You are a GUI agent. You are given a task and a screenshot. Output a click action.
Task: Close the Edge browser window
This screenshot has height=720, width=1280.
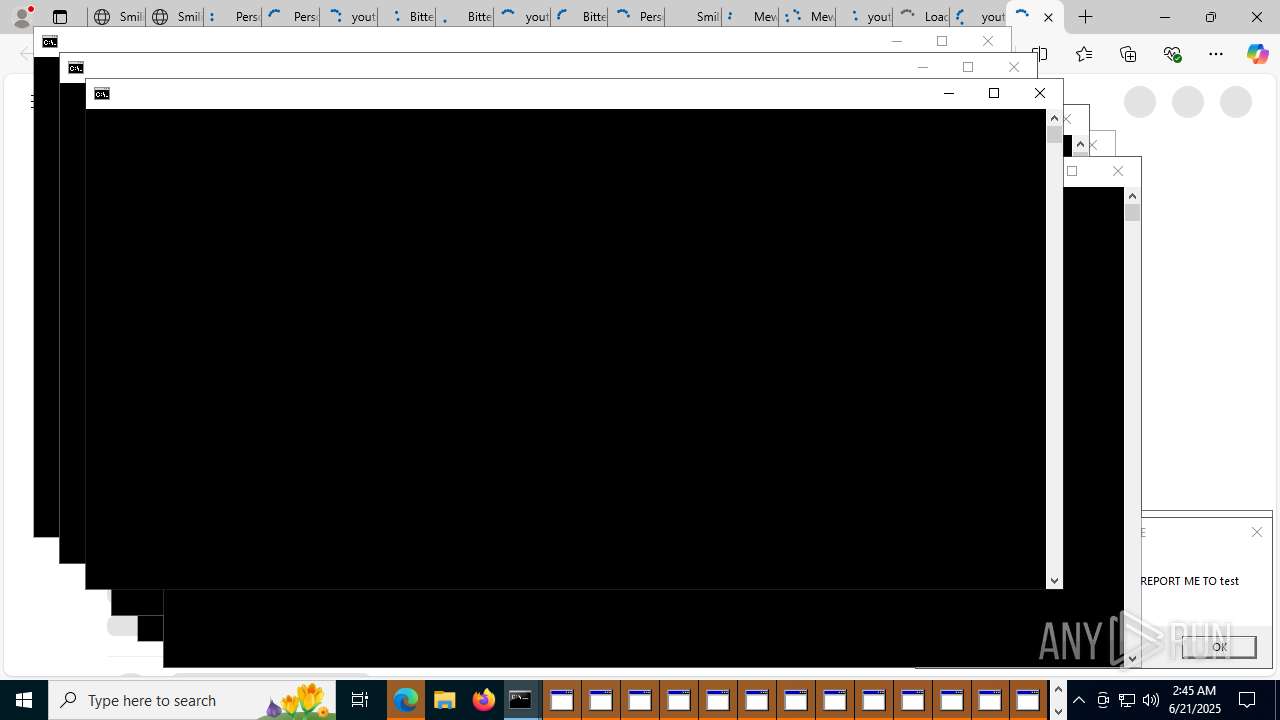tap(1256, 17)
